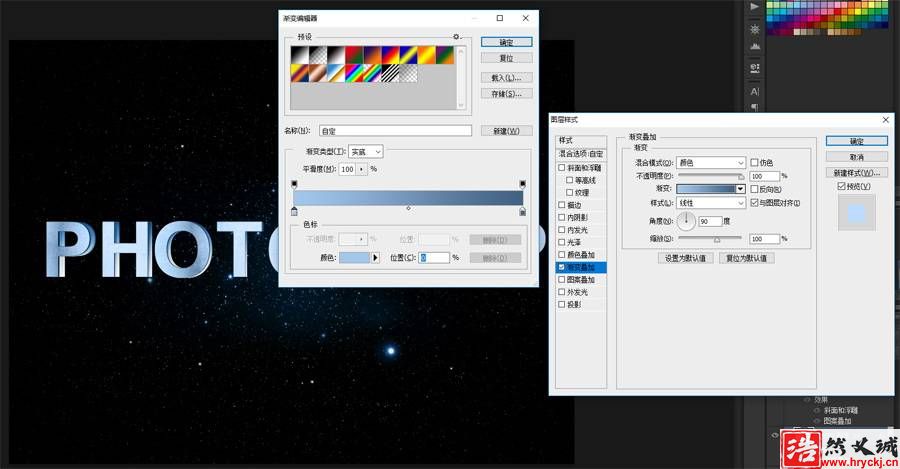Screen dimensions: 900x469
Task: Open the 平滑度 smoothness stepper arrow
Action: pos(362,169)
